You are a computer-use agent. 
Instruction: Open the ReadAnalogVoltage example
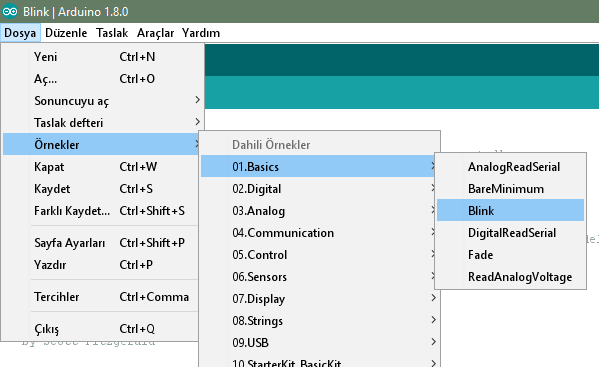[x=510, y=277]
